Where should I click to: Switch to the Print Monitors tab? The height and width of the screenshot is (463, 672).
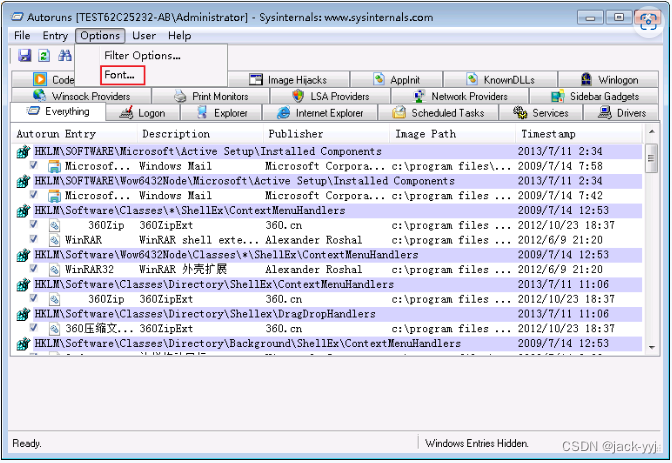211,96
